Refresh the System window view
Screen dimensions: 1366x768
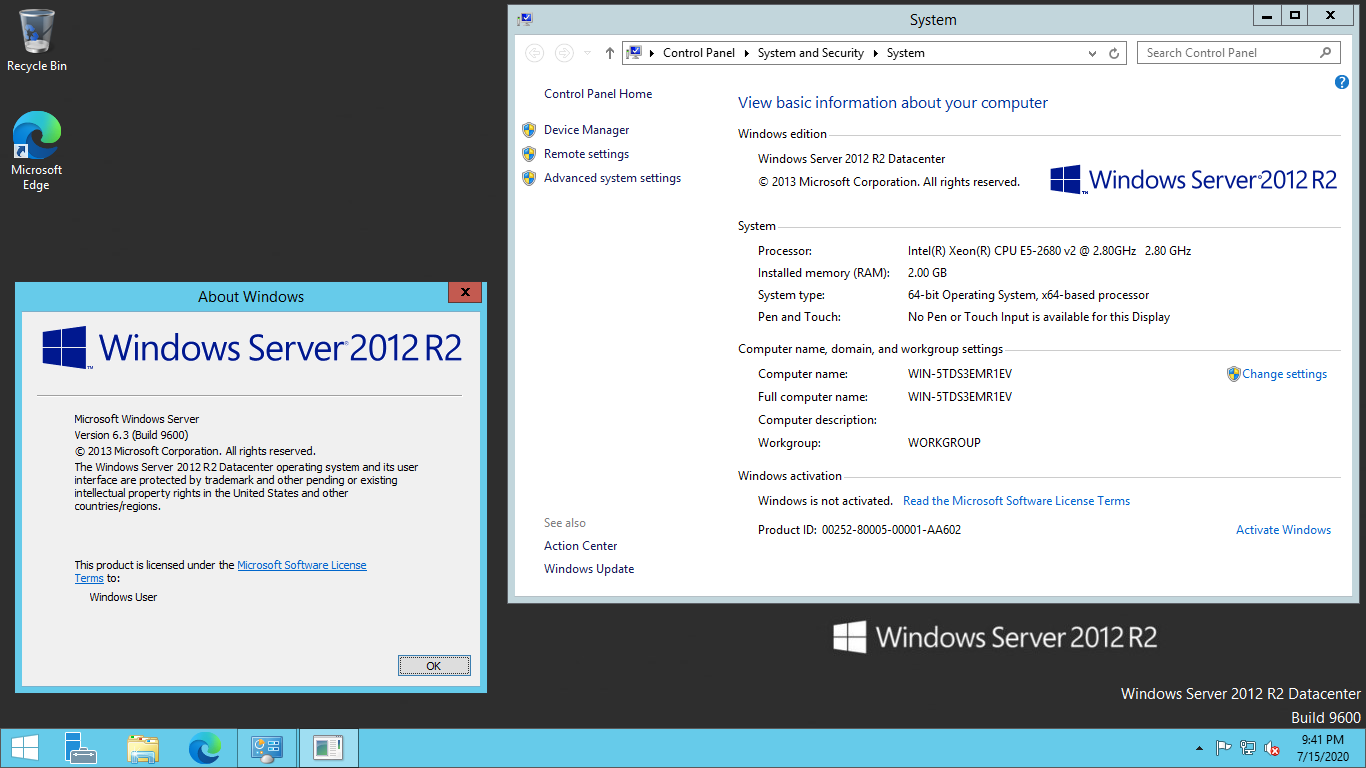click(x=1115, y=53)
